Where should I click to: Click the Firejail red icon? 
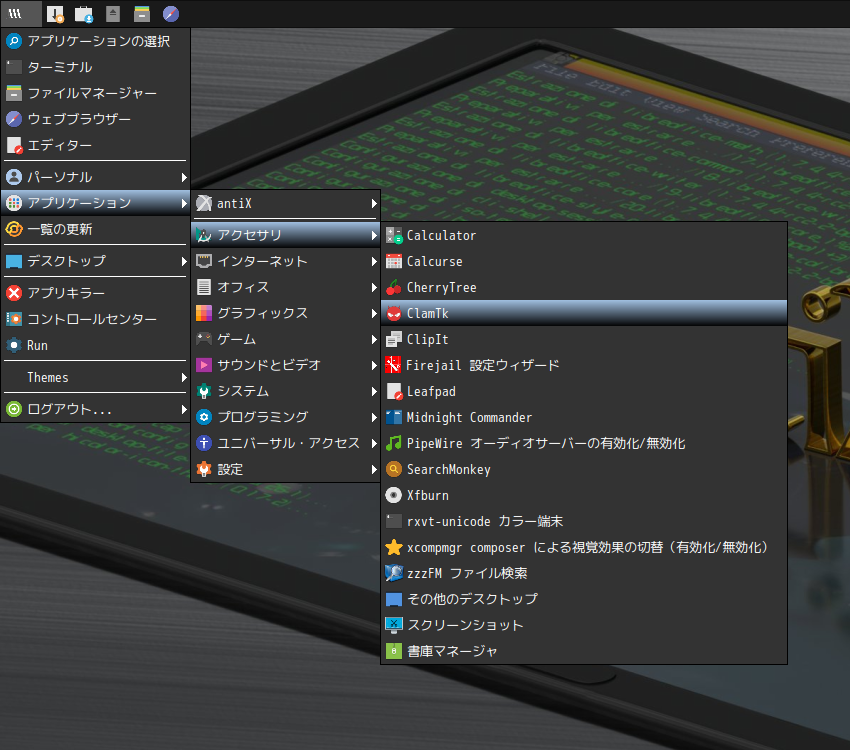[x=393, y=365]
